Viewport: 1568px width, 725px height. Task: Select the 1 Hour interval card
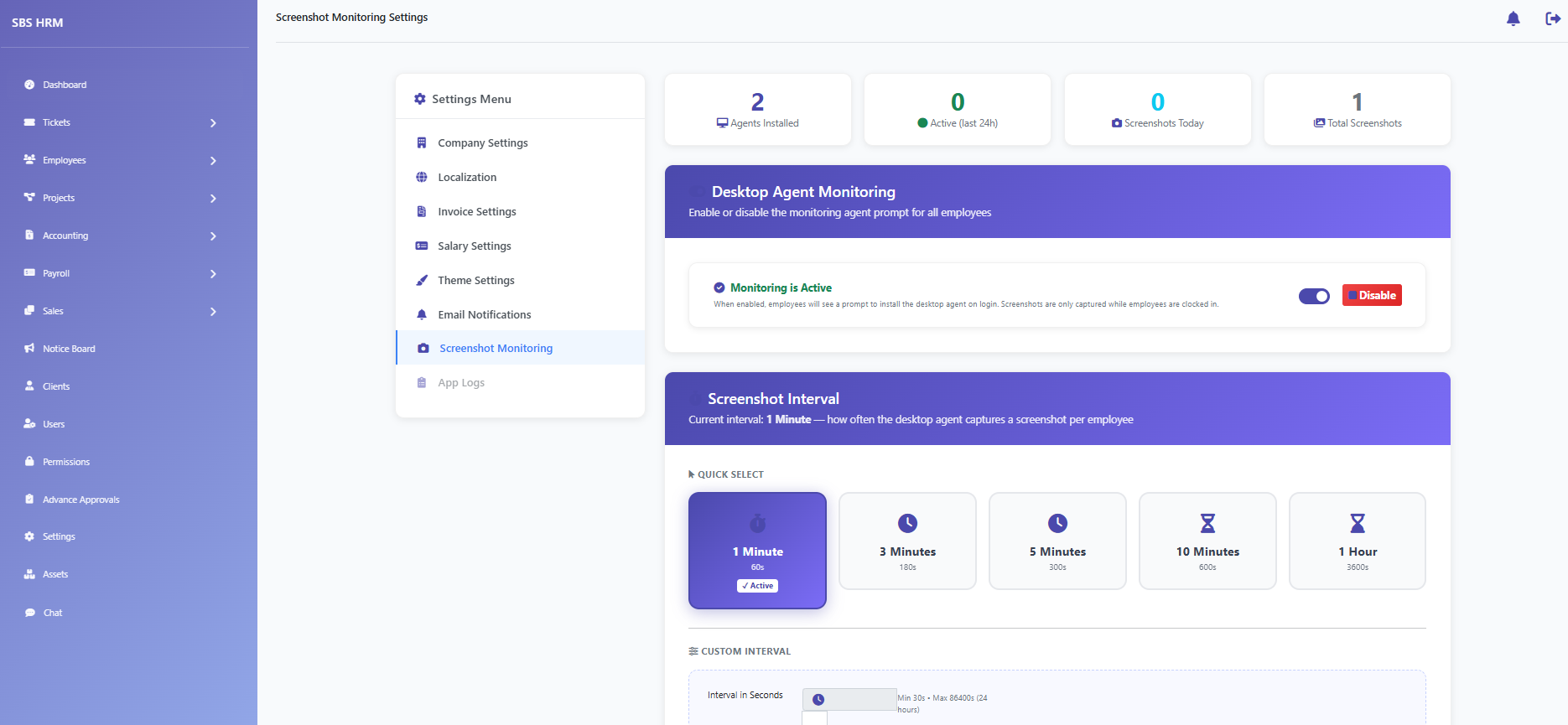pyautogui.click(x=1358, y=541)
